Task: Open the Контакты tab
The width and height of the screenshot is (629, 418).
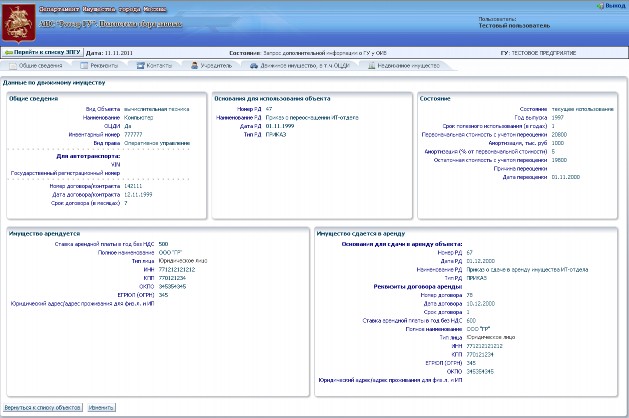Action: (154, 65)
